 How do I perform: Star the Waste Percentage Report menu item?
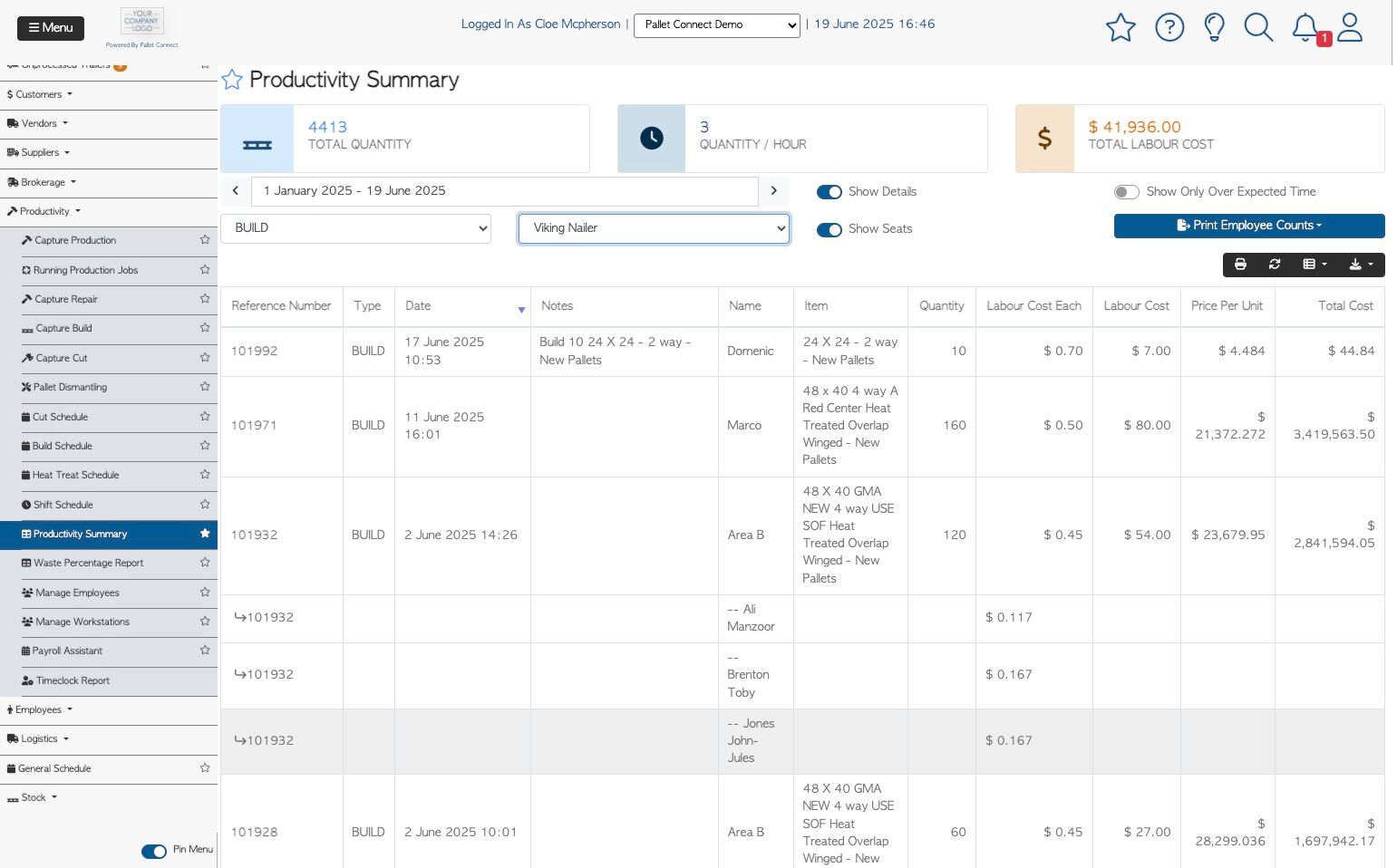(x=205, y=563)
